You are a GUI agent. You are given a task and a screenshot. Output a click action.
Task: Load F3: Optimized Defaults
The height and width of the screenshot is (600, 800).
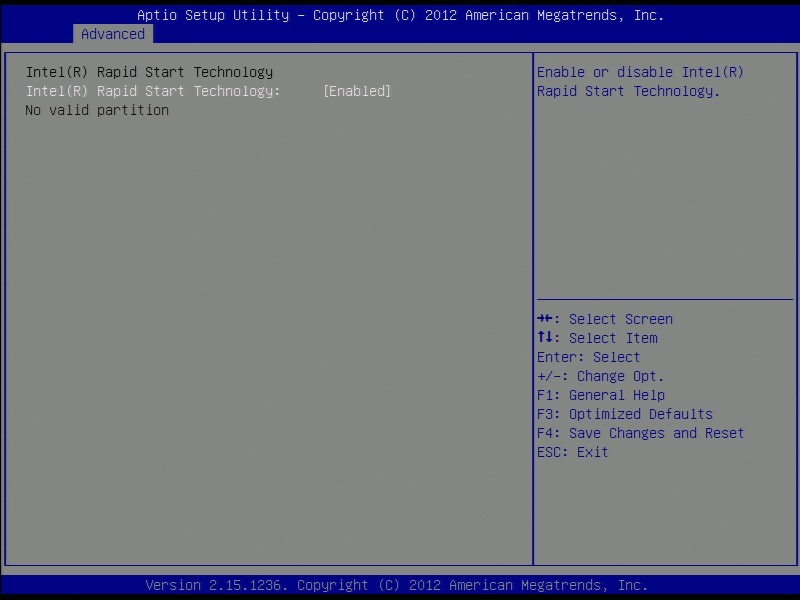pyautogui.click(x=625, y=414)
